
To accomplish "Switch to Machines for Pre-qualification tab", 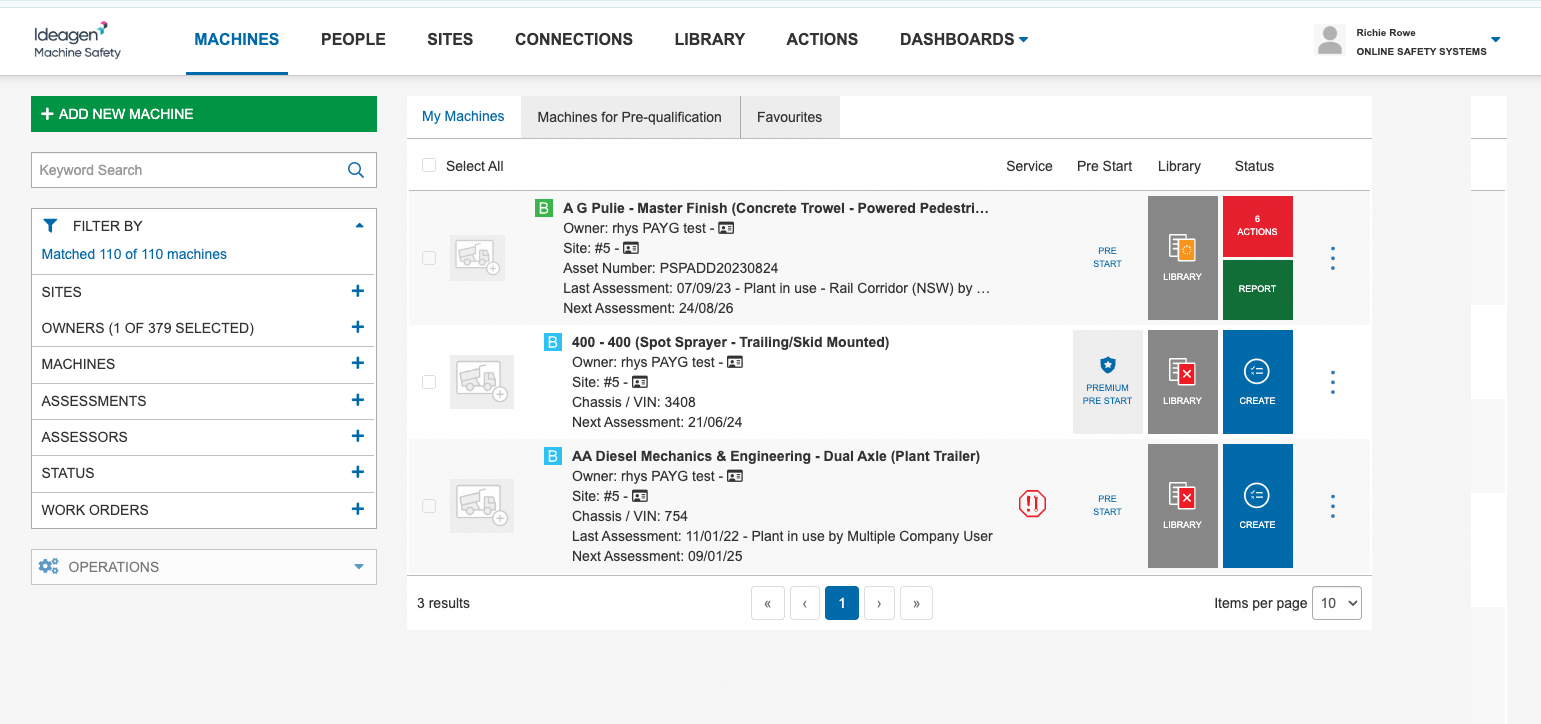I will coord(629,117).
